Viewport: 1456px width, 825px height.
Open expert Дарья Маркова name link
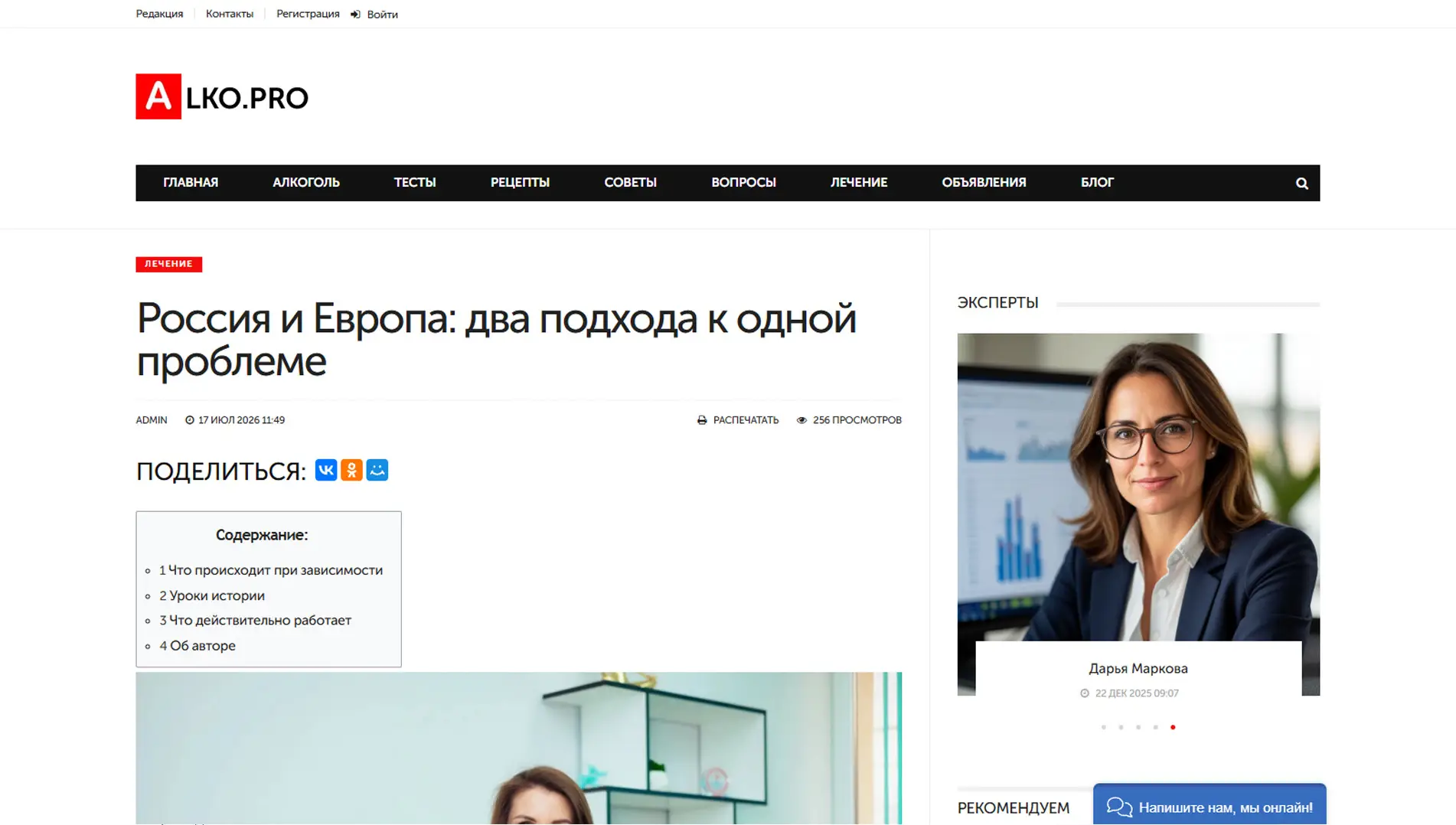pyautogui.click(x=1138, y=668)
